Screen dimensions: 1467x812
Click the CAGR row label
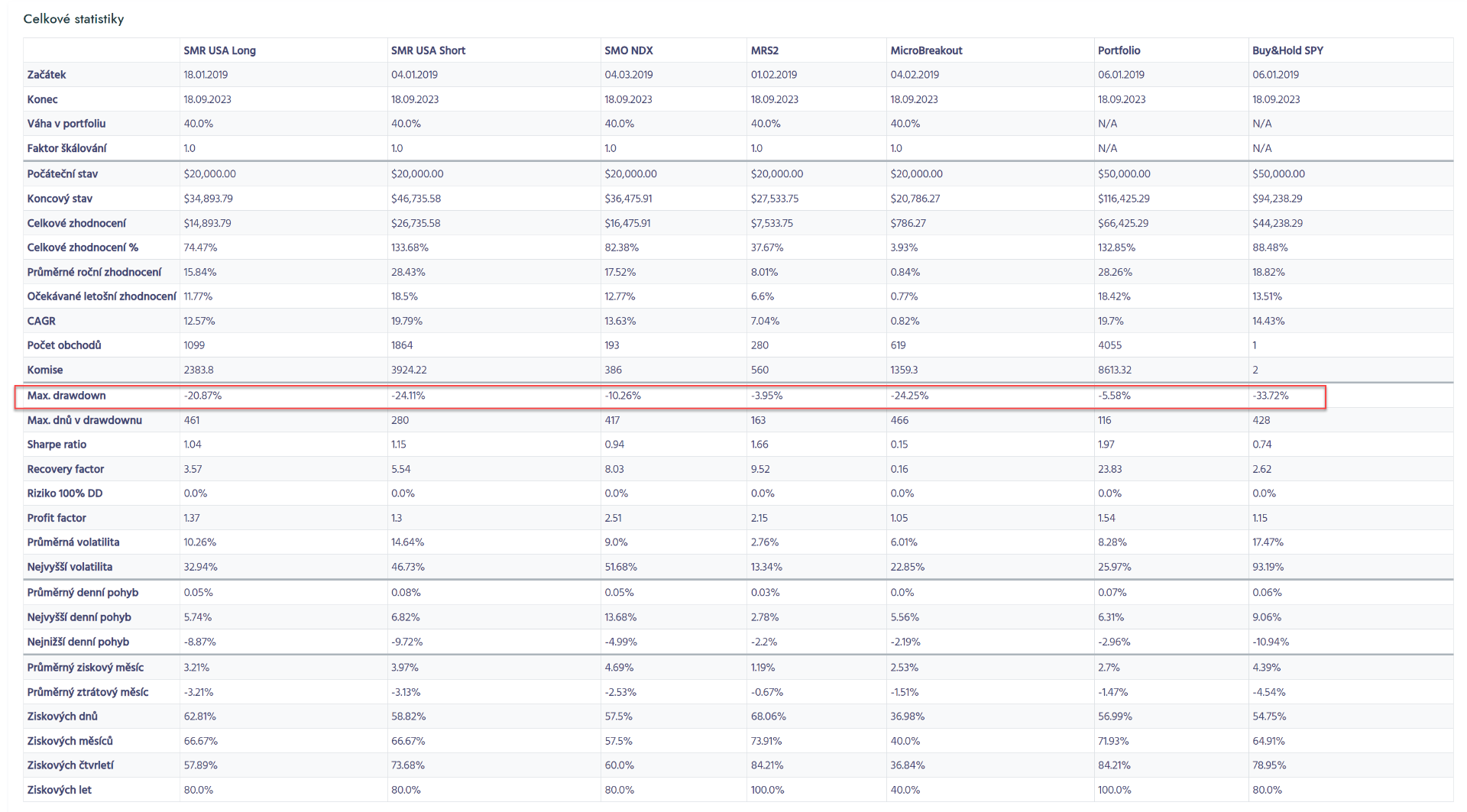click(x=41, y=321)
